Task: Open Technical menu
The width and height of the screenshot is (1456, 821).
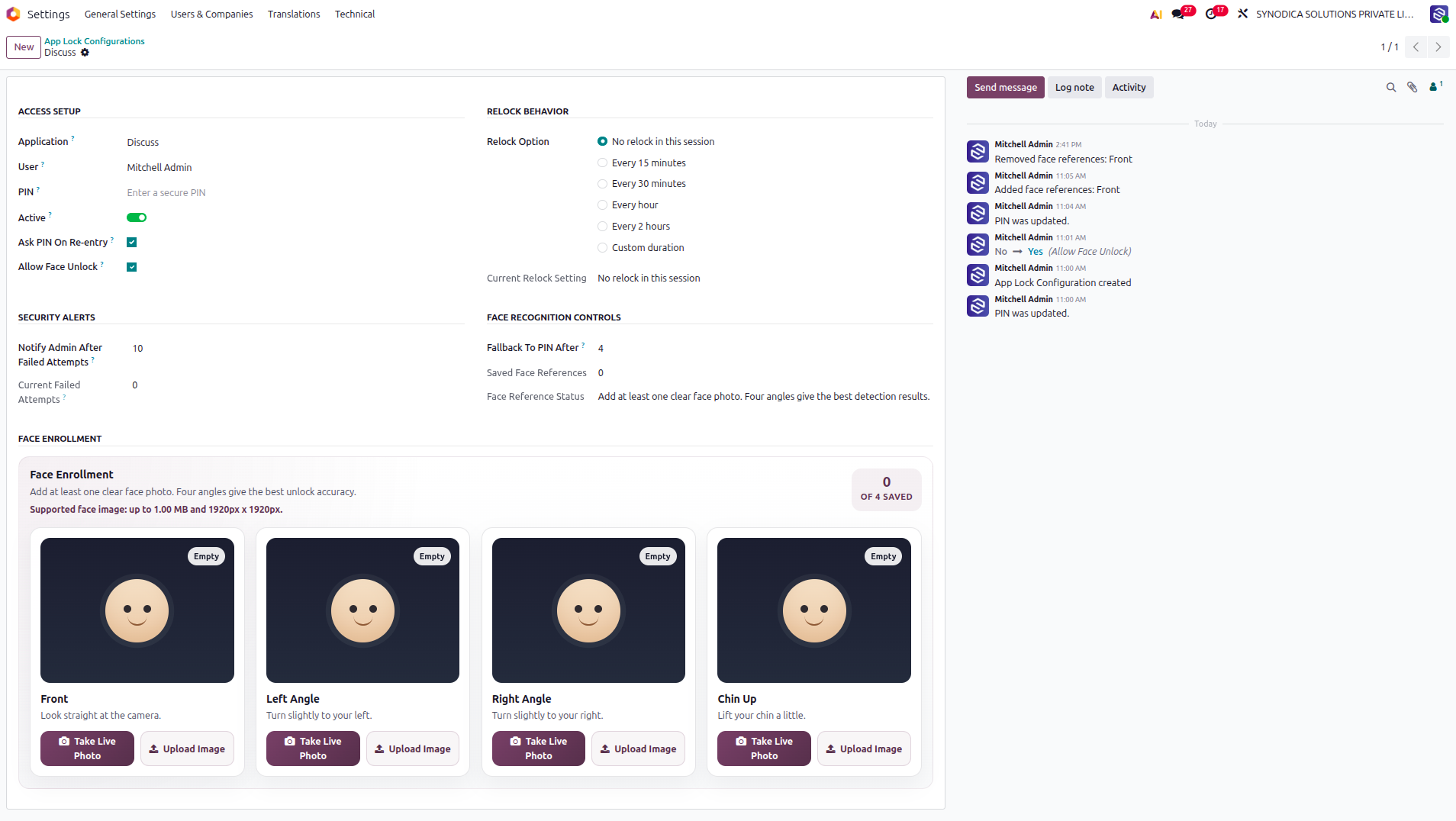Action: point(355,14)
